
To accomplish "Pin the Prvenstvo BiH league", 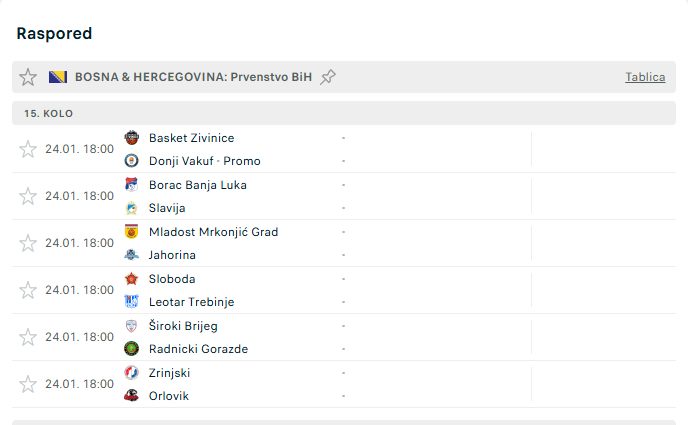I will tap(328, 77).
